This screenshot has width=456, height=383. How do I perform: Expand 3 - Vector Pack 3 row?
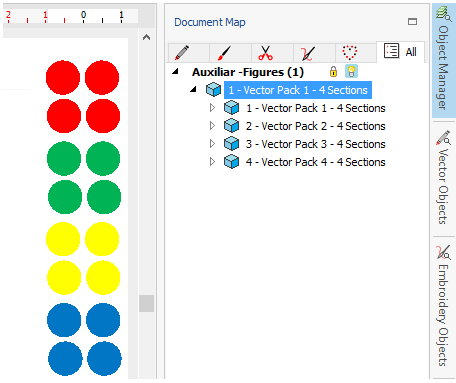click(212, 144)
